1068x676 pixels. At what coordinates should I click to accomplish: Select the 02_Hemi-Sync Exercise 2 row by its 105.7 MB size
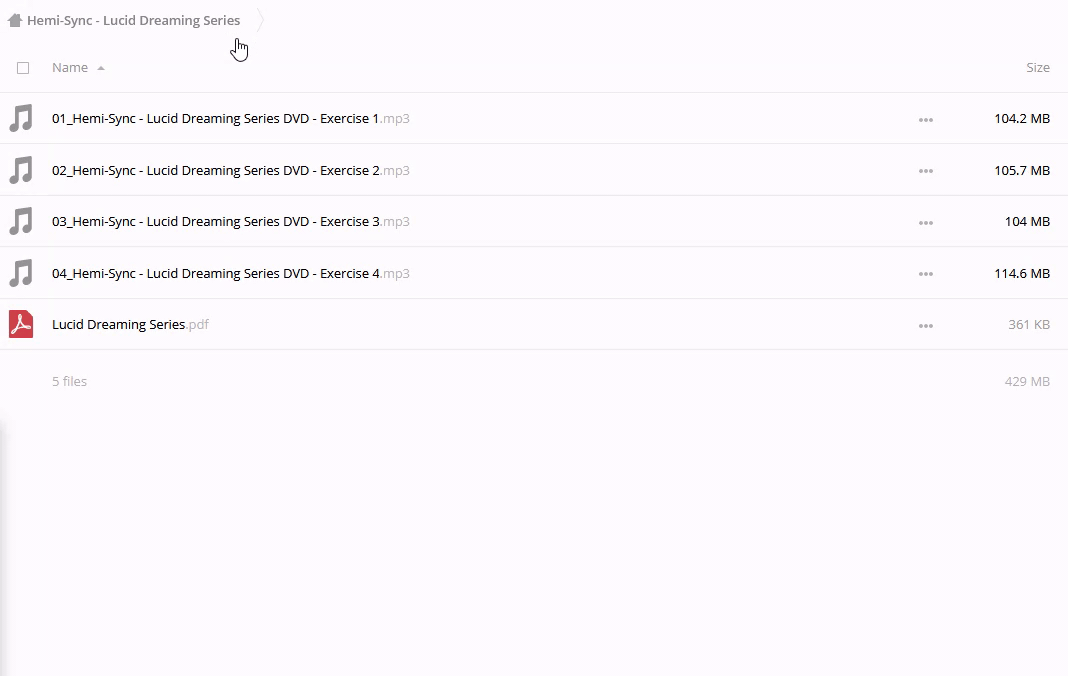[1021, 170]
